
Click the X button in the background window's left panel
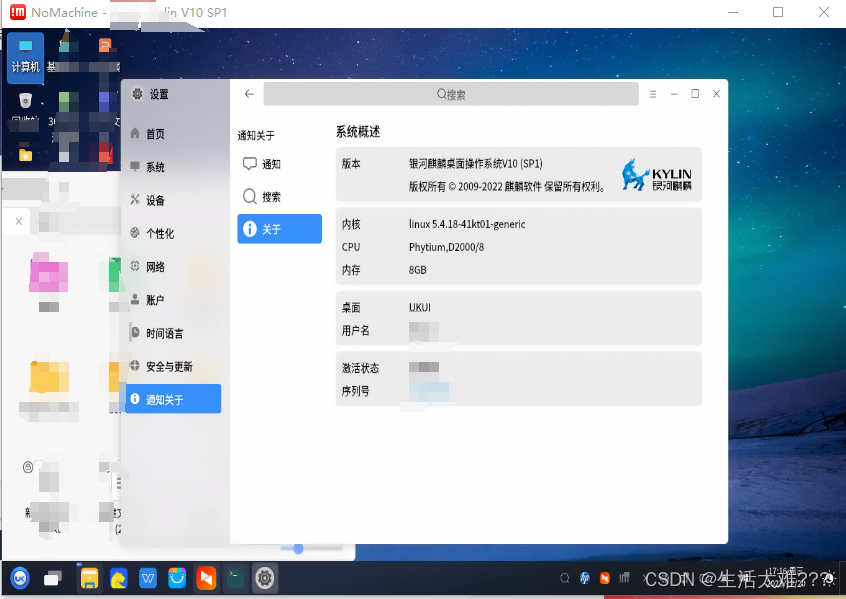tap(19, 221)
